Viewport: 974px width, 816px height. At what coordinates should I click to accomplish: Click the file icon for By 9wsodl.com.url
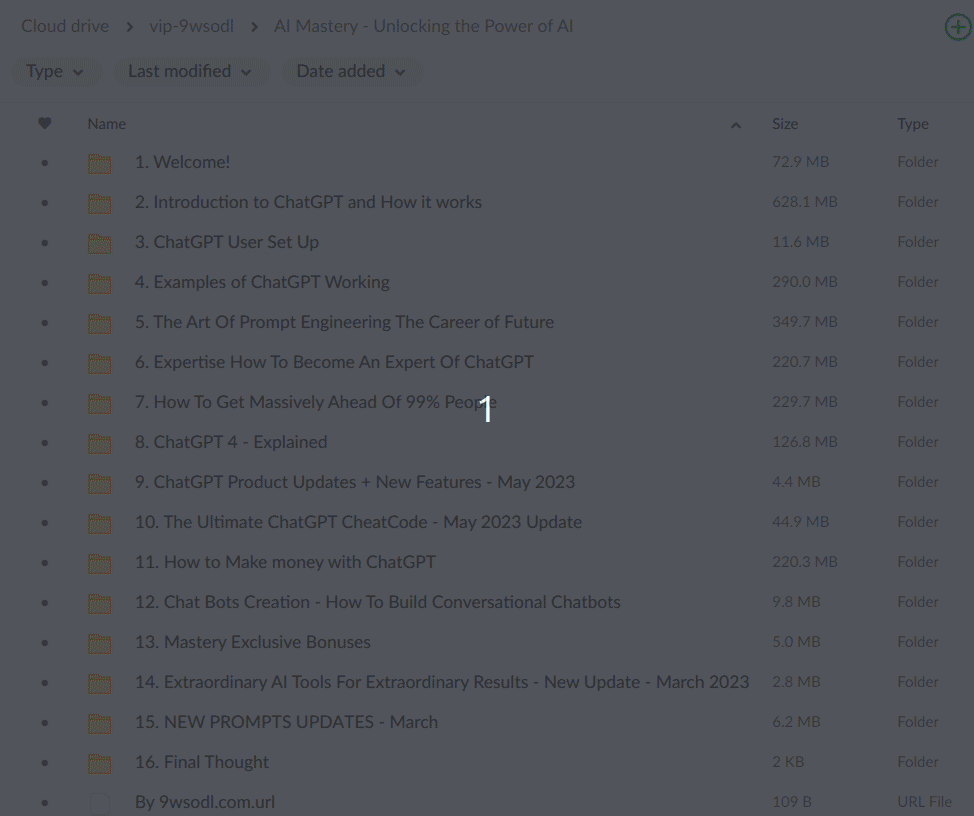click(x=99, y=802)
